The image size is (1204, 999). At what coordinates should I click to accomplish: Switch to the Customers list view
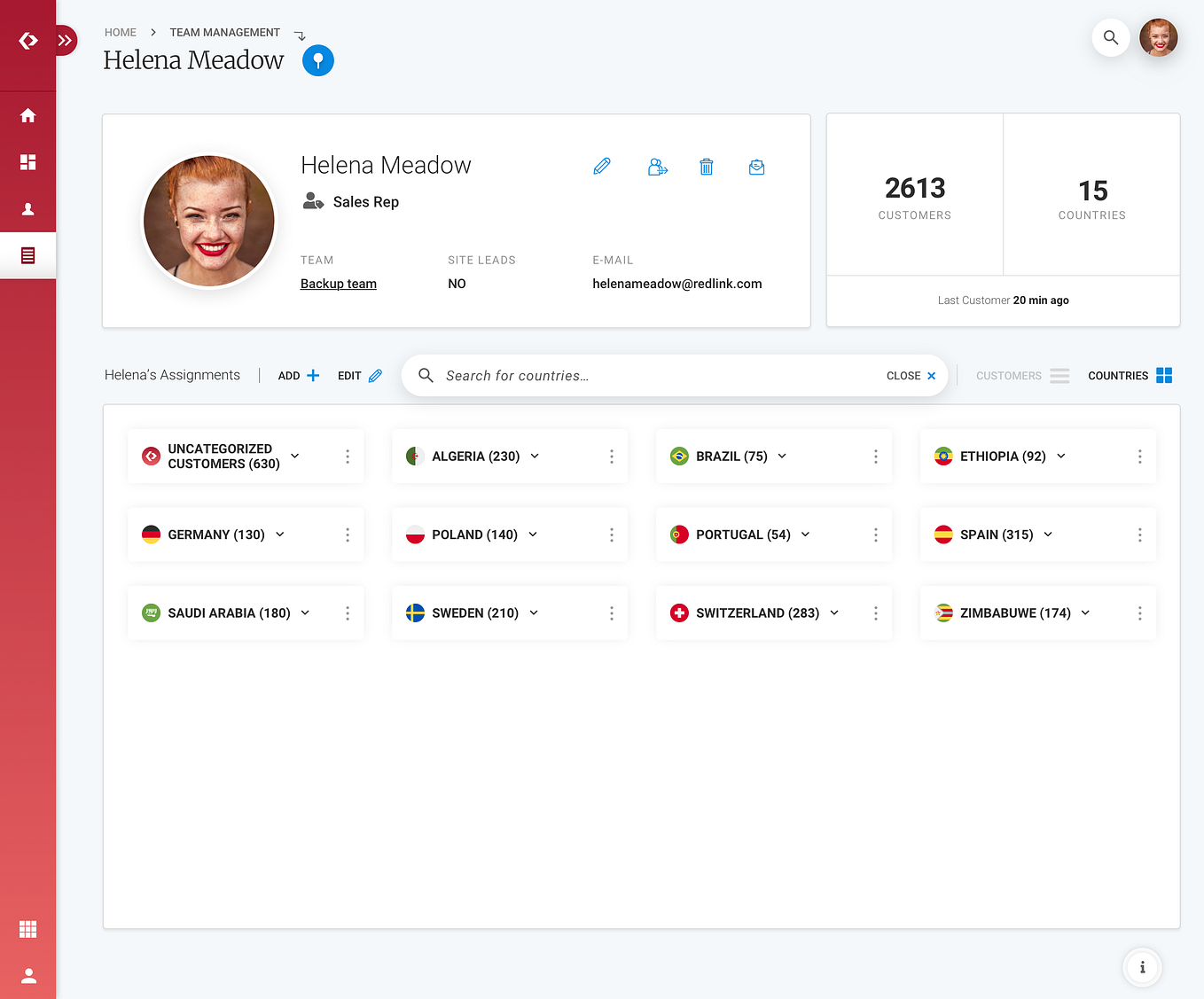point(1022,375)
